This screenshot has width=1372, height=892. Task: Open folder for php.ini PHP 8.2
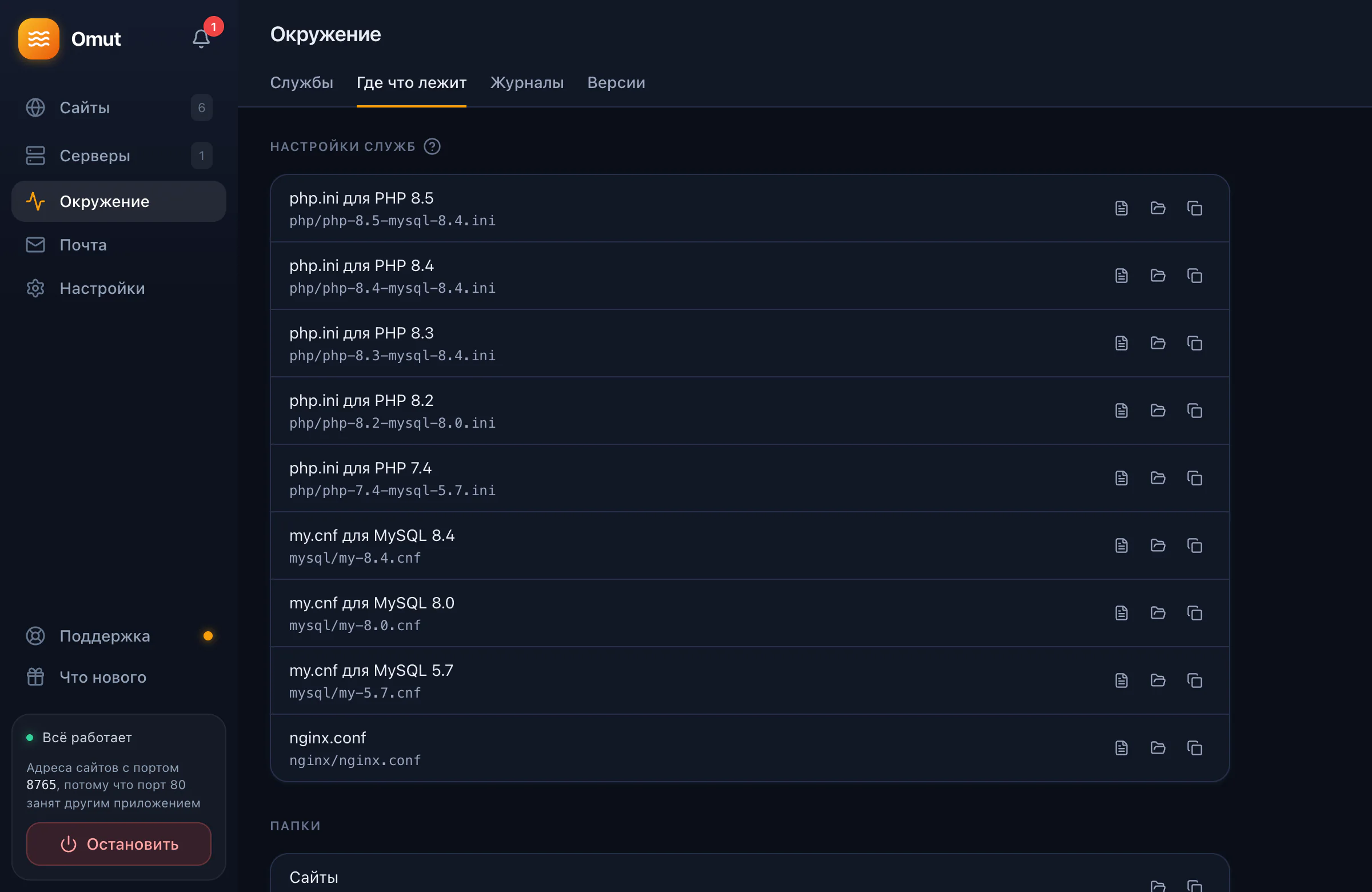click(x=1158, y=411)
